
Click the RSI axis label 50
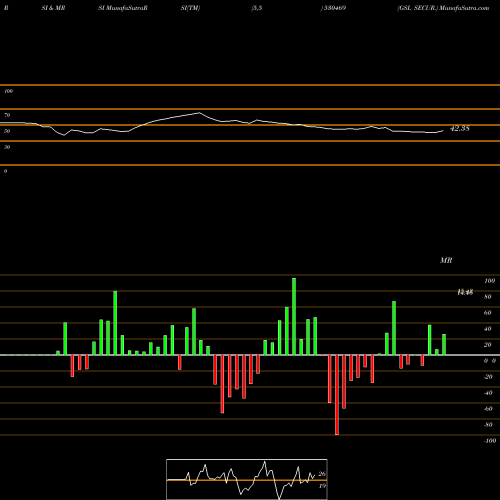click(7, 131)
